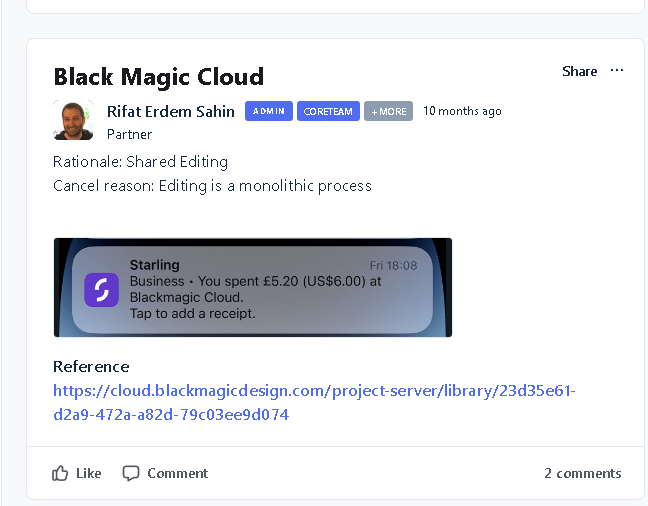This screenshot has width=648, height=506.
Task: Open Rifat Erdem Sahin's profile photo
Action: tap(73, 120)
